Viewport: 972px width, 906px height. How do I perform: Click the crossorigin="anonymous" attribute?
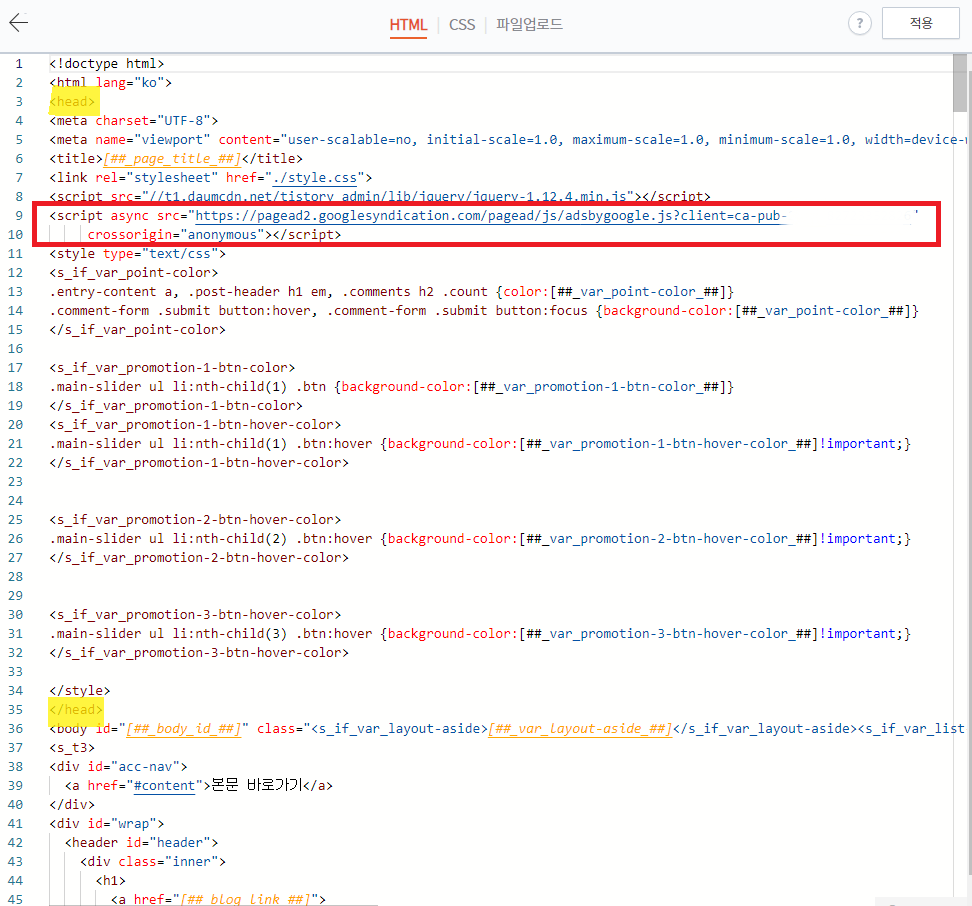(x=176, y=235)
